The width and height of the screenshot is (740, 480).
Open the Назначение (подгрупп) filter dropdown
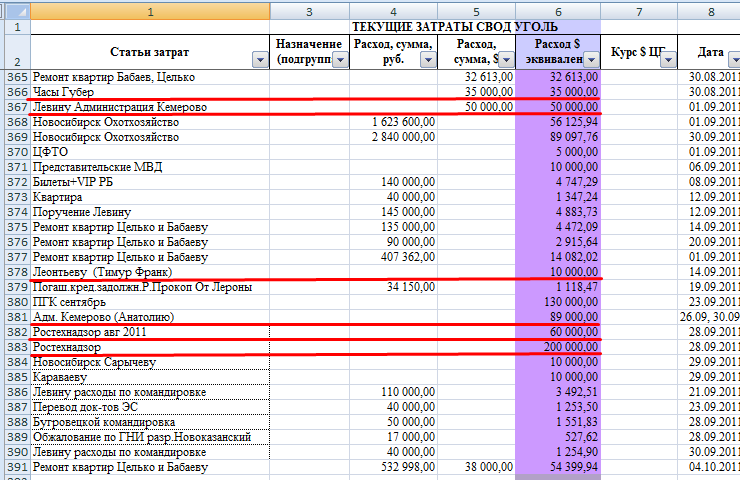point(339,60)
